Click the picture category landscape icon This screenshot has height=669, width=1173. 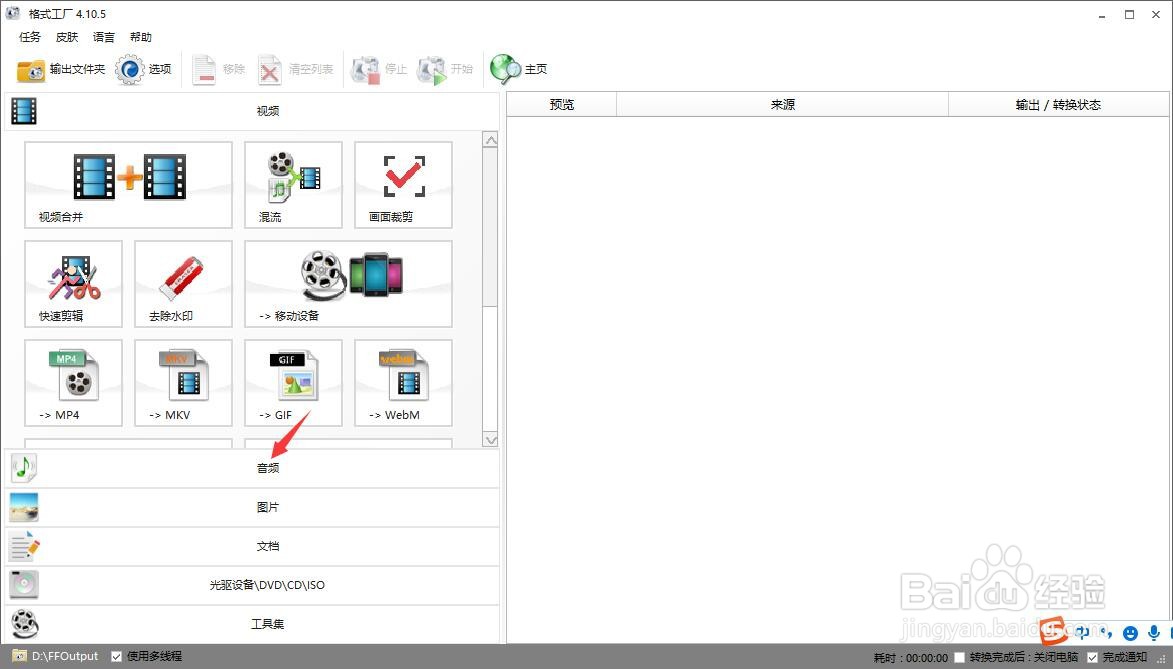(x=24, y=507)
